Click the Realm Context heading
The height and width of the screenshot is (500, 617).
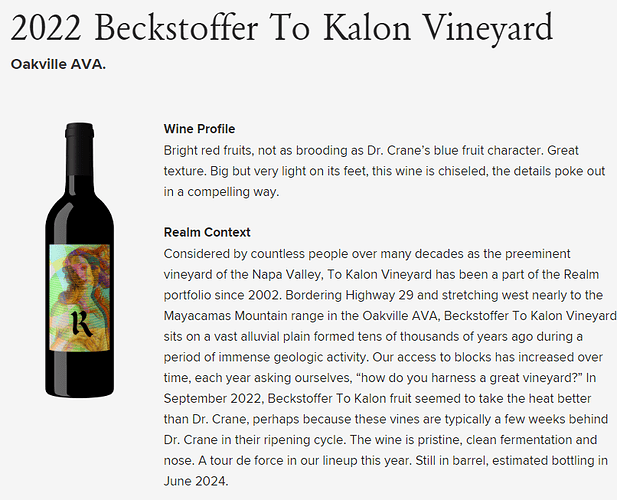pos(207,232)
